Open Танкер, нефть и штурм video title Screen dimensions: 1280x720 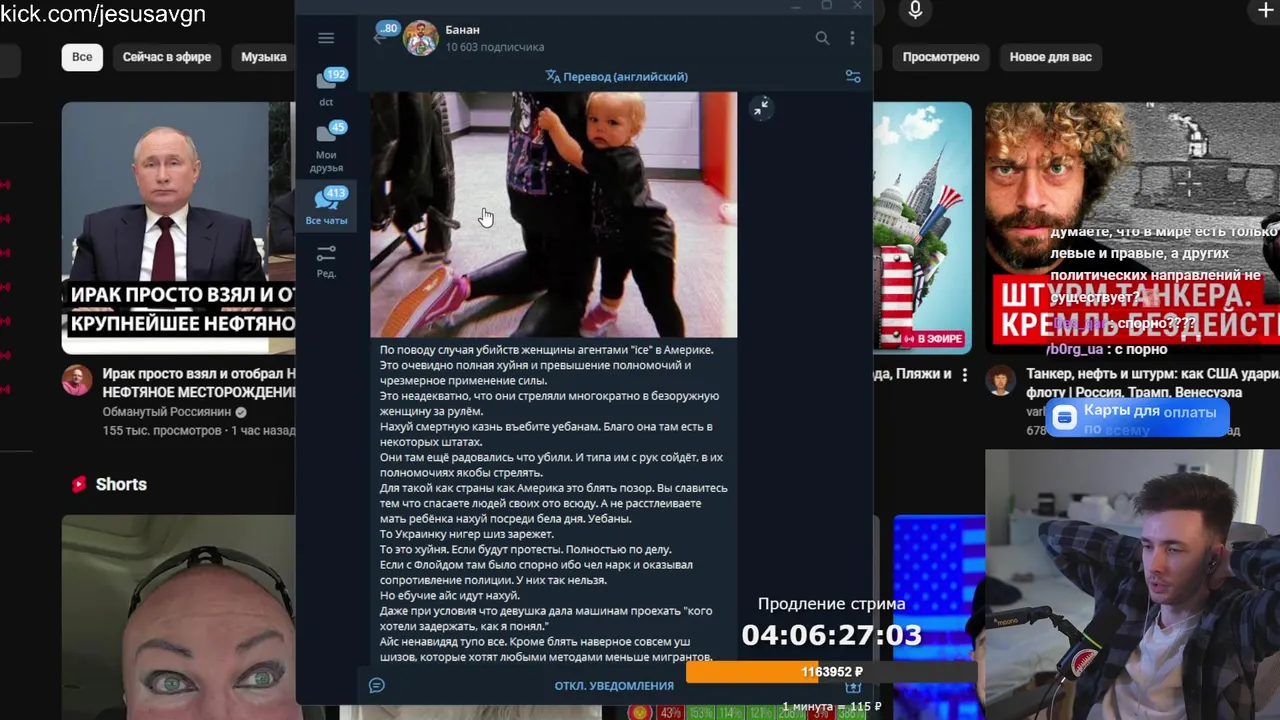1152,383
